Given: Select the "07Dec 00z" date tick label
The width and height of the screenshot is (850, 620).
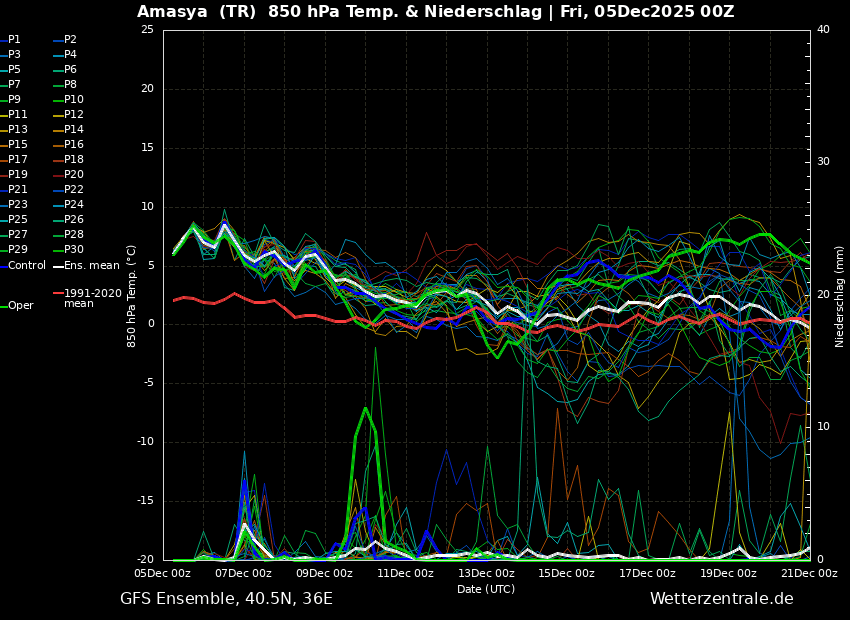Looking at the screenshot, I should pyautogui.click(x=244, y=573).
